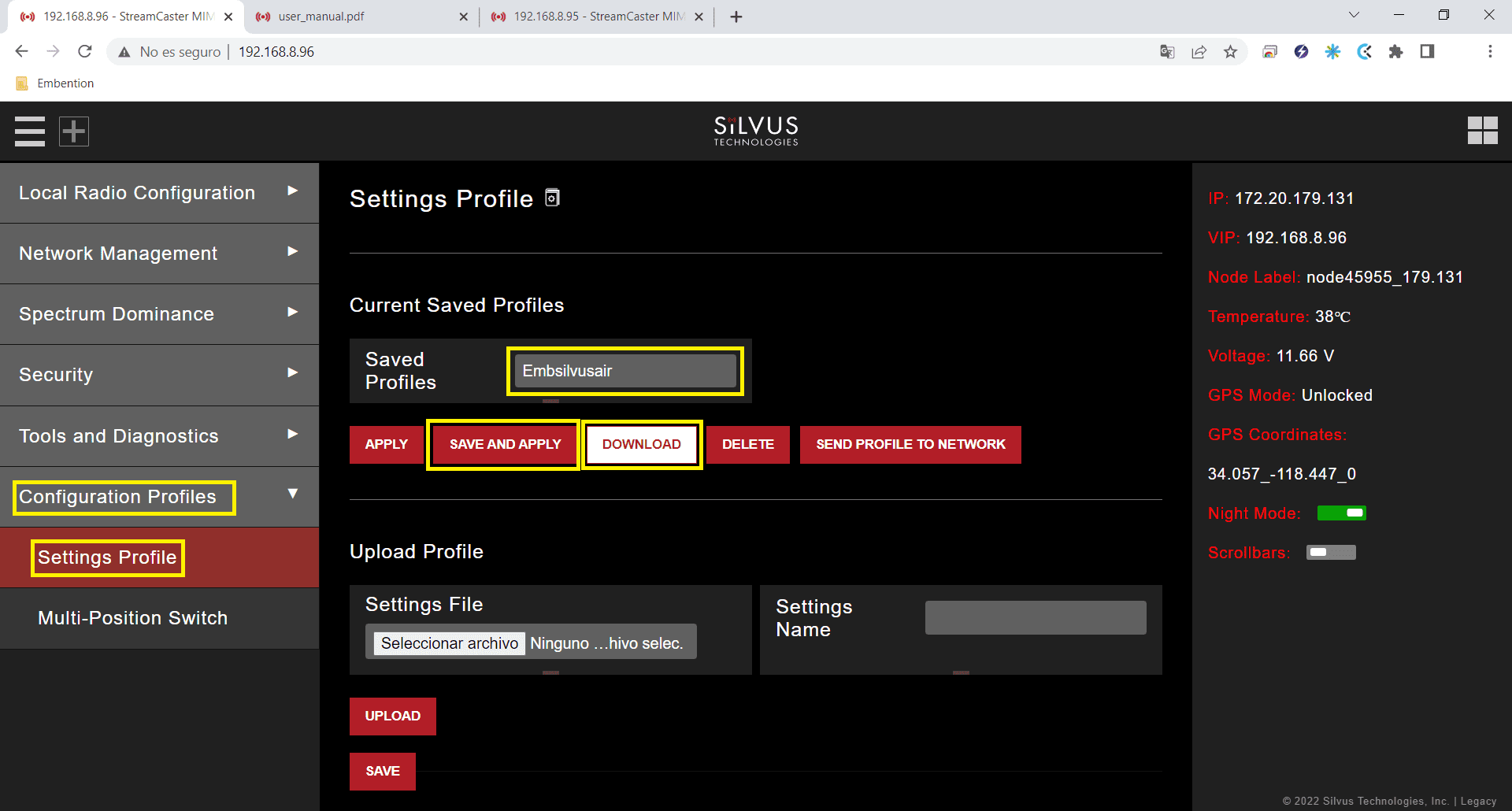Click the Settings Name input field

click(1035, 618)
